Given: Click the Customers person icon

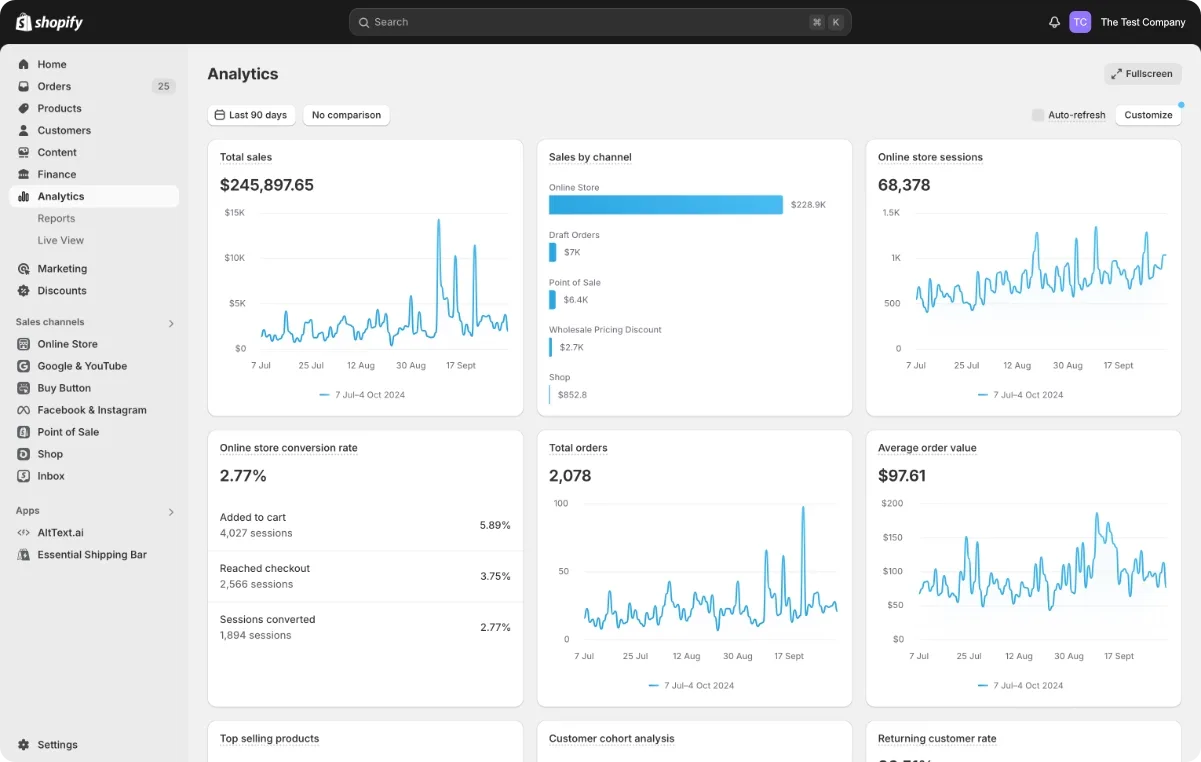Looking at the screenshot, I should [x=24, y=130].
